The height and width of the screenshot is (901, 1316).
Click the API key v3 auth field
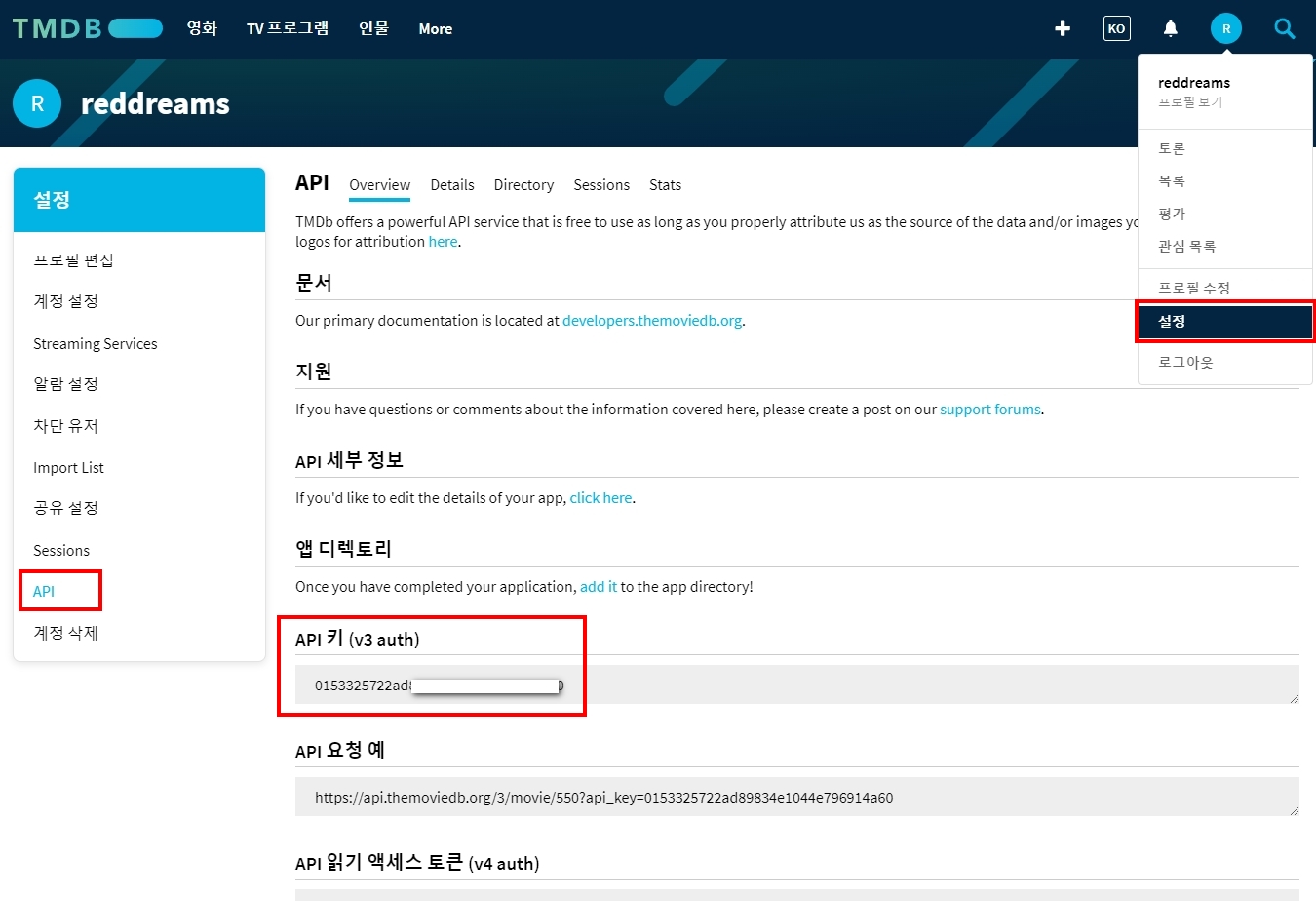click(x=797, y=685)
